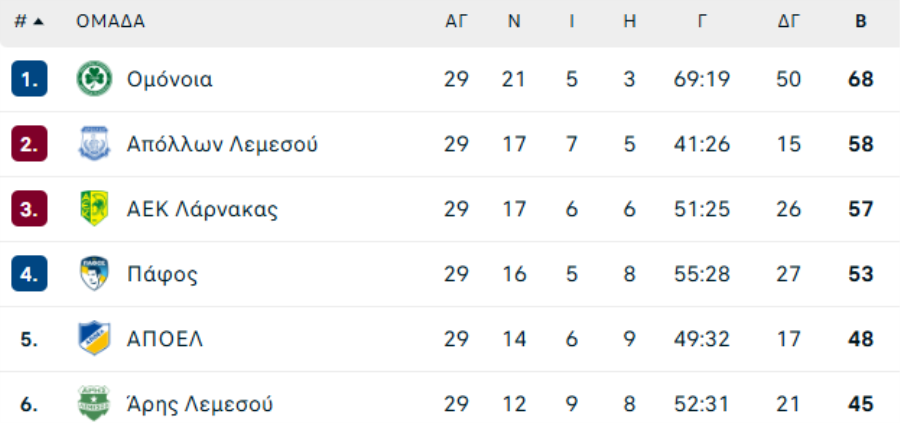
Task: Sort by the ΔΓ goal difference header
Action: [789, 21]
